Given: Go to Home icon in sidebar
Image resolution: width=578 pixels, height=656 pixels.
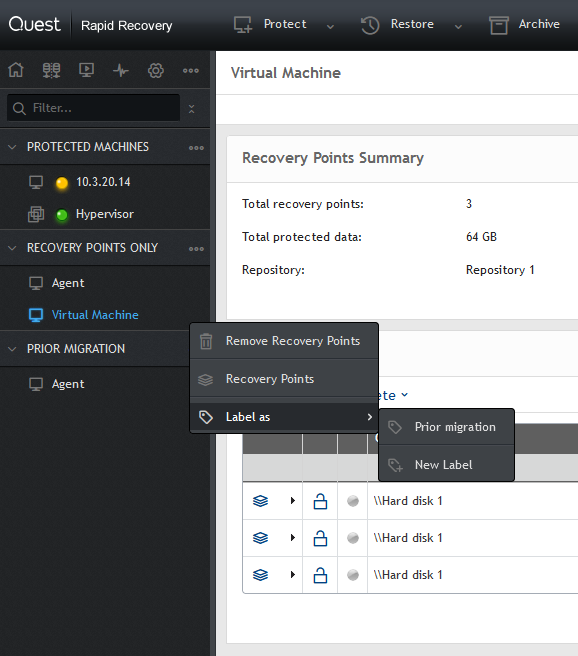Looking at the screenshot, I should [x=16, y=70].
